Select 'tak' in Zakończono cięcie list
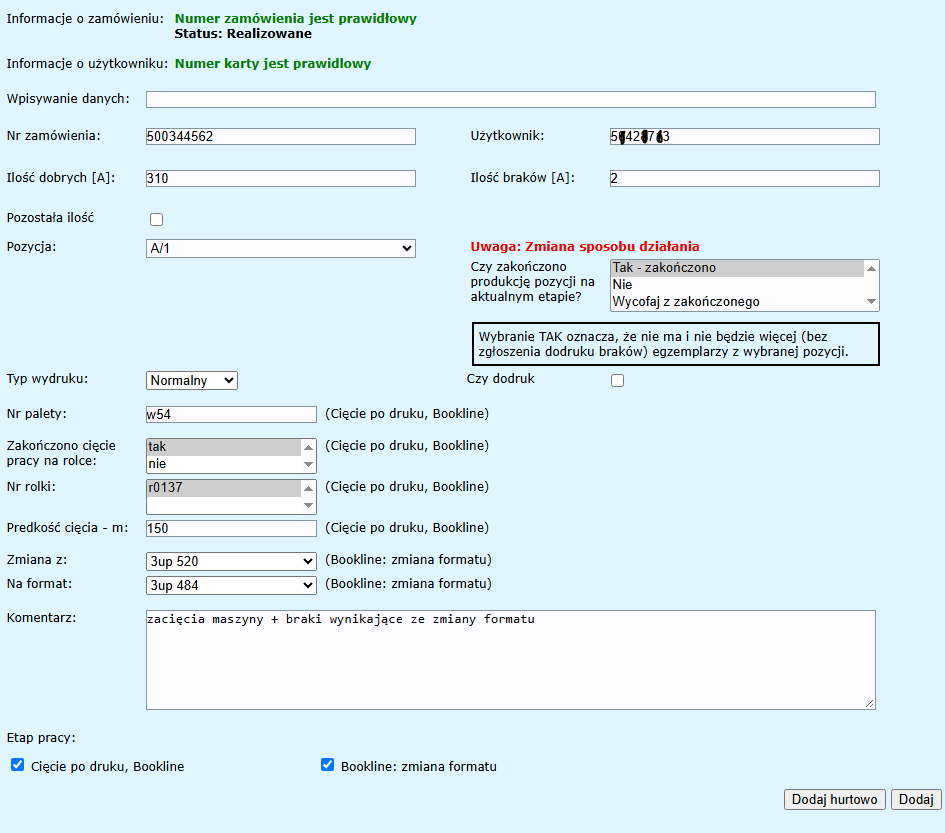 coord(224,447)
